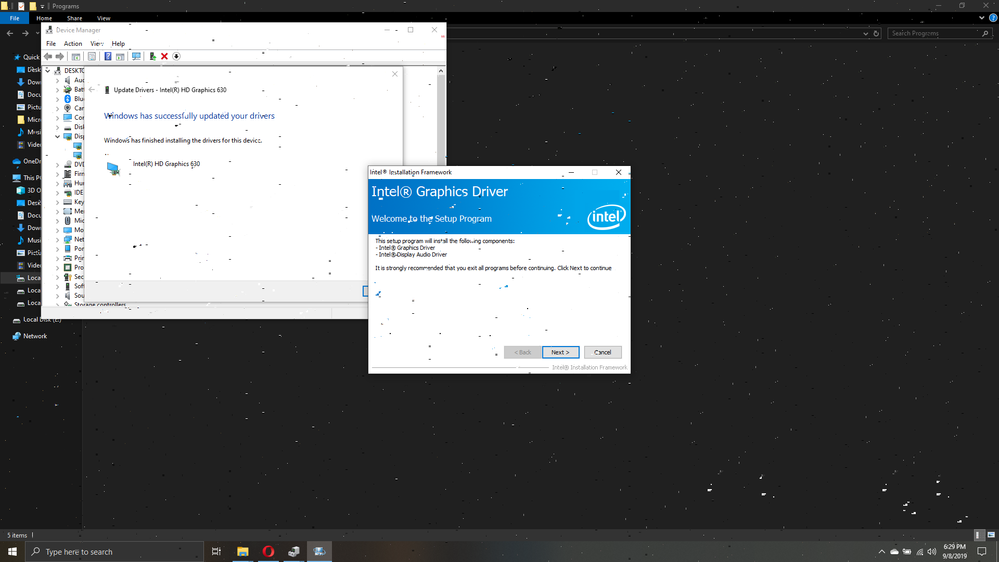Click Explorer forward navigation arrow
This screenshot has height=562, width=999.
click(x=25, y=33)
